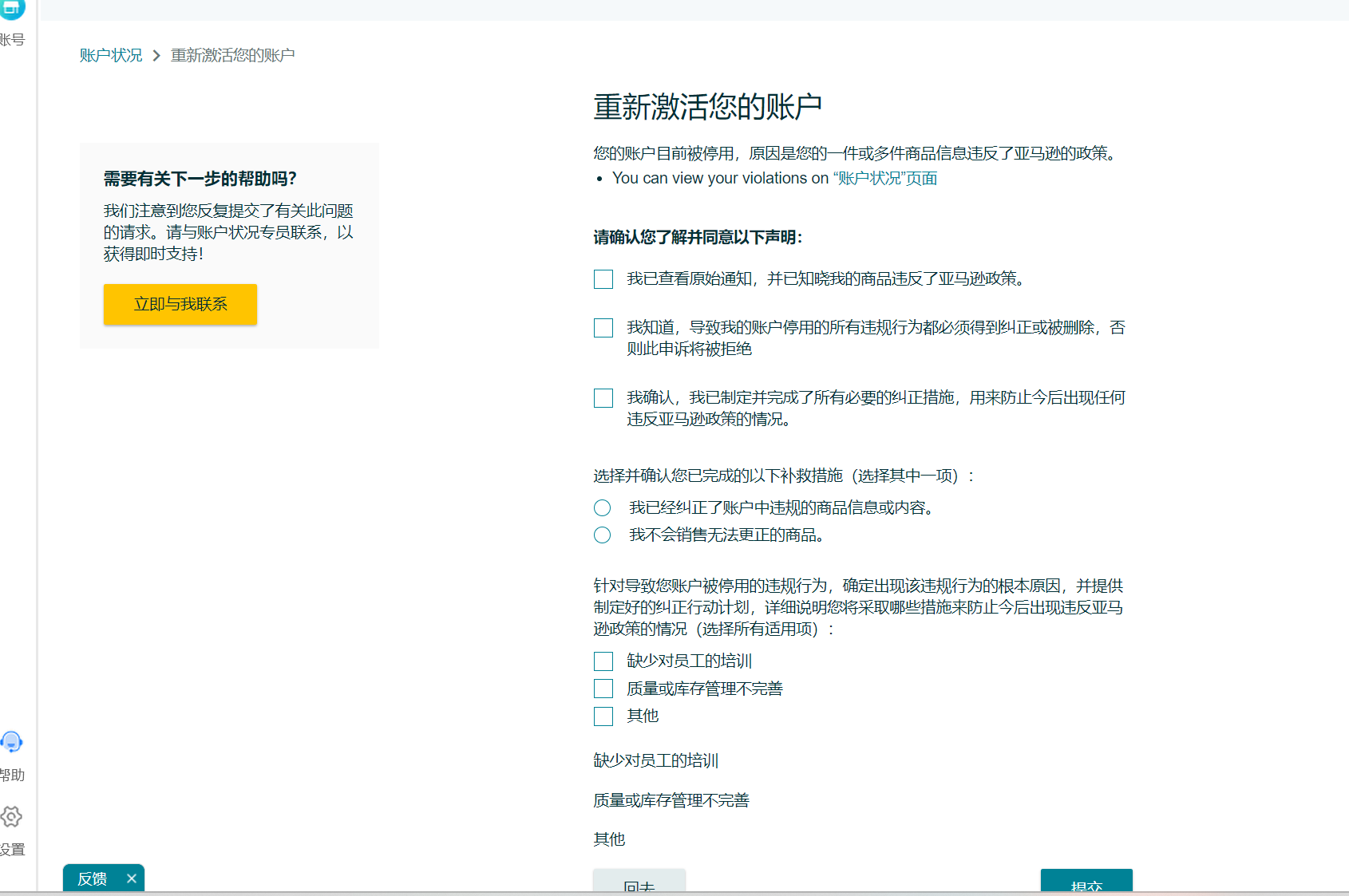Click the 账号 account icon at top left

click(x=11, y=8)
